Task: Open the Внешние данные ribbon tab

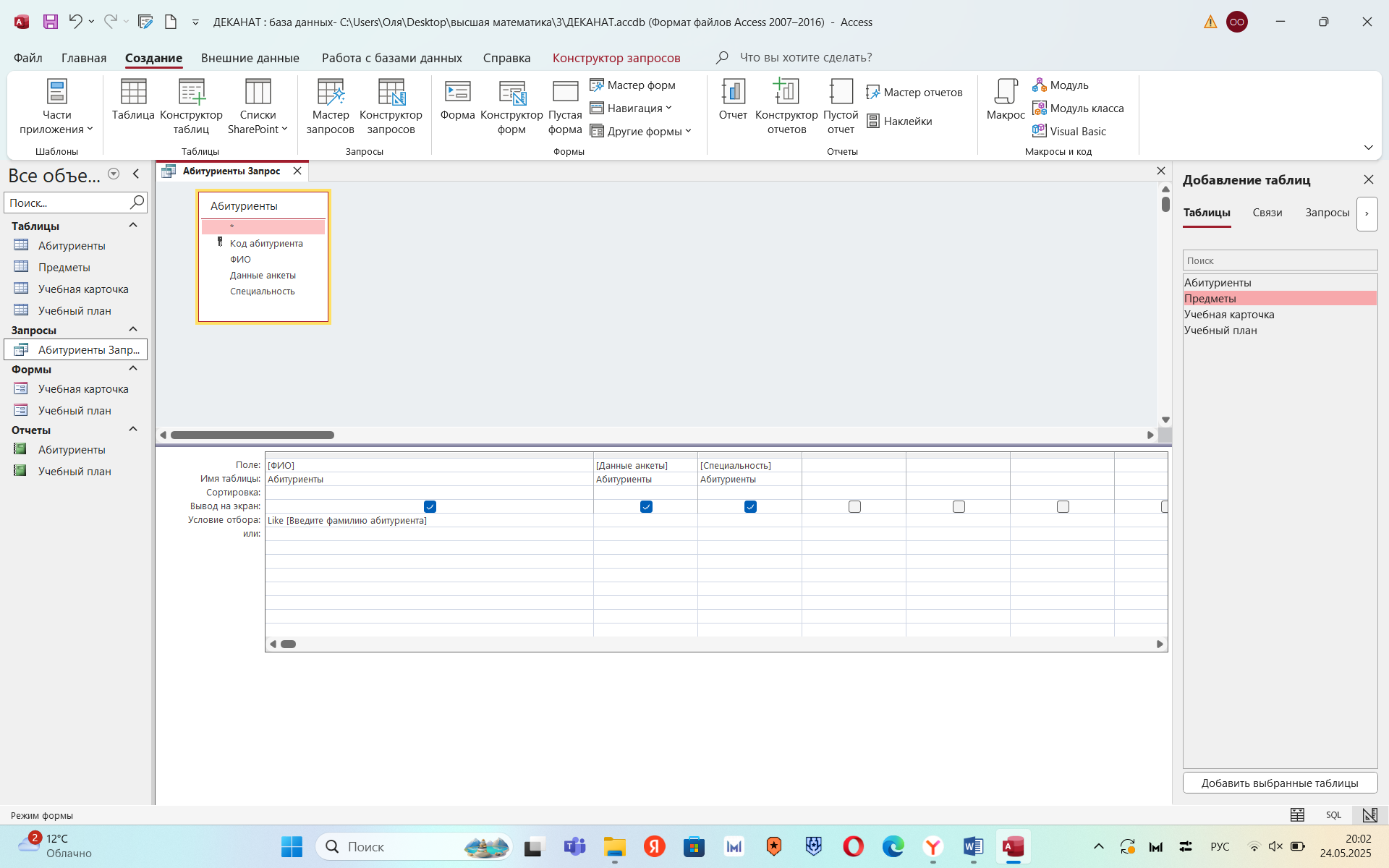Action: pos(250,58)
